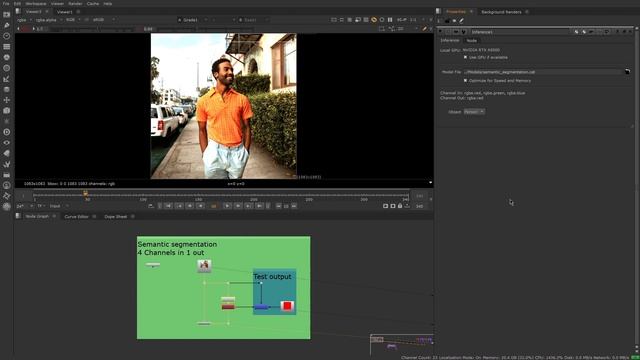The height and width of the screenshot is (360, 640).
Task: Open the frame rate dropdown showing 24
Action: (x=24, y=206)
